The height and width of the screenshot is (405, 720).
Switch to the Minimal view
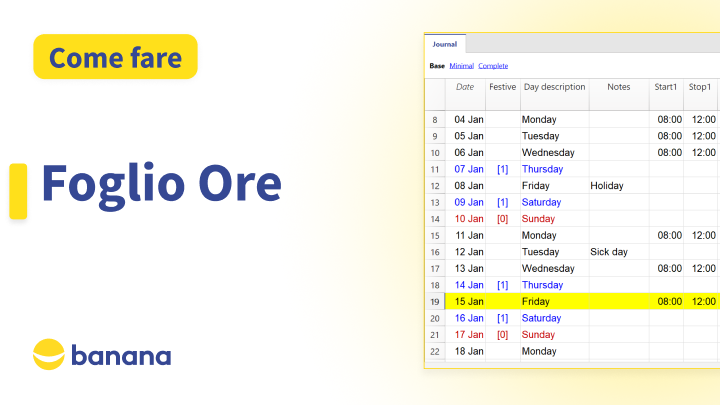coord(461,66)
